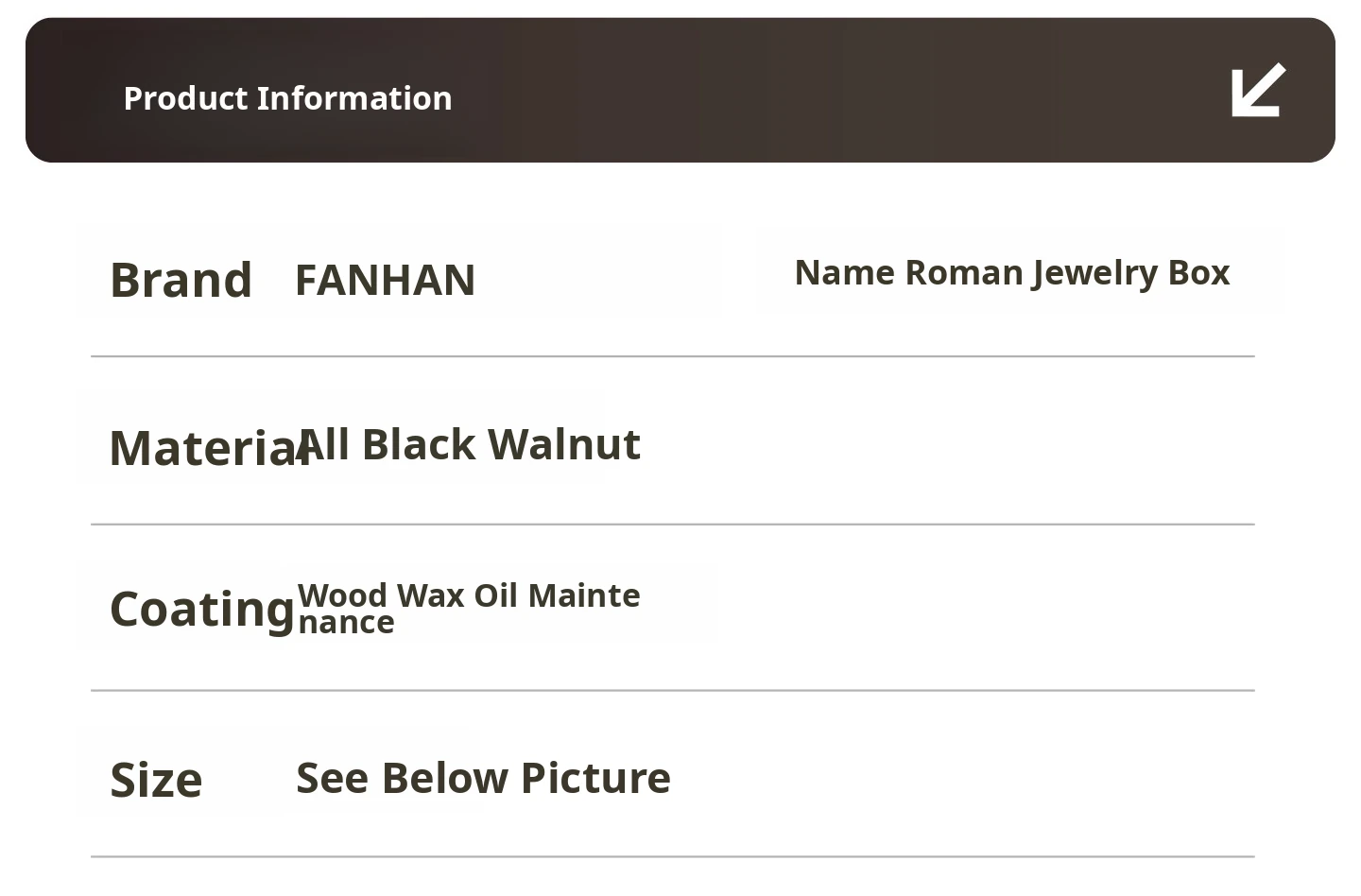Click the Product Information header title

[x=287, y=98]
